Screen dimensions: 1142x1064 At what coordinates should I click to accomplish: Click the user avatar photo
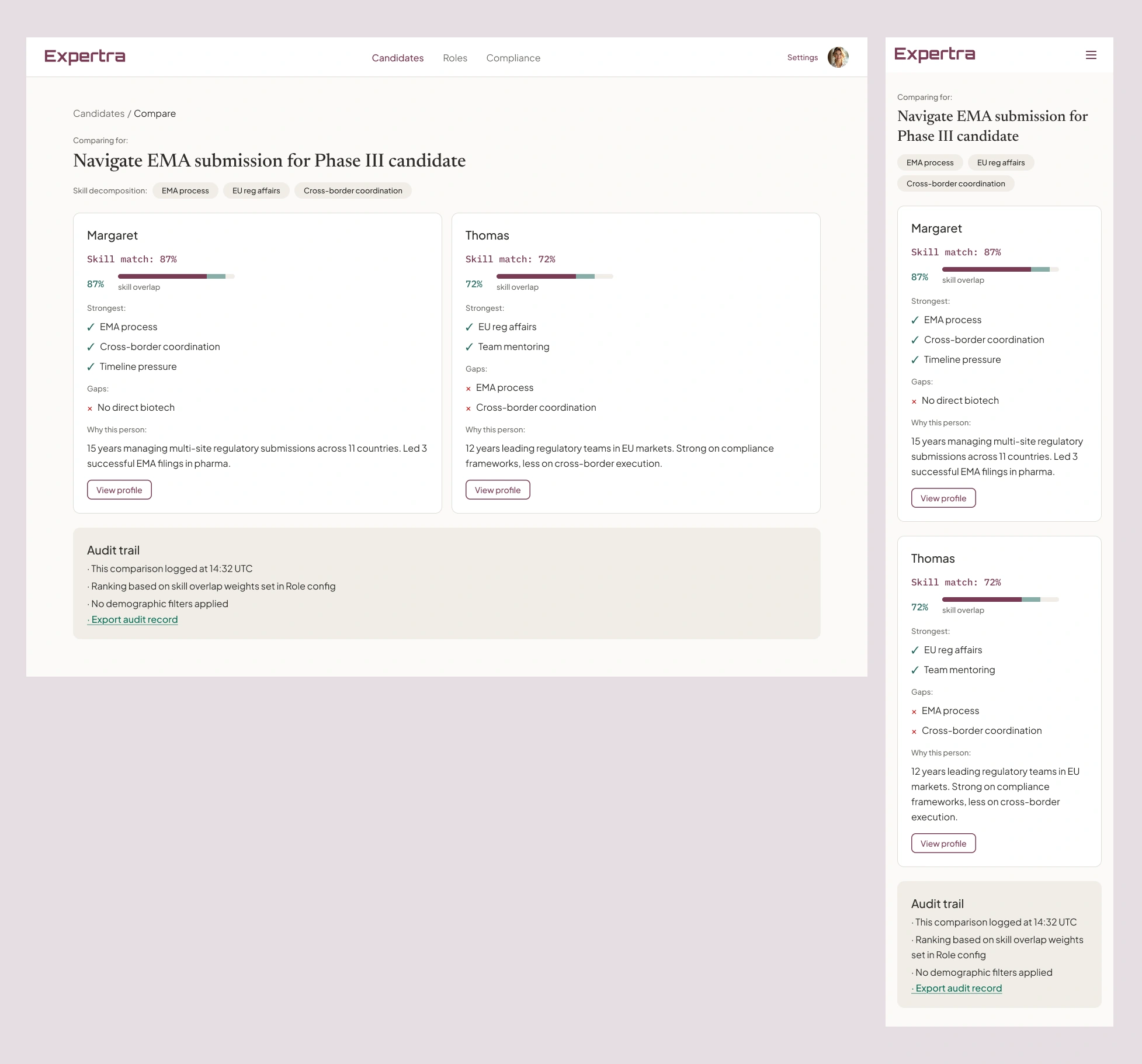tap(838, 57)
